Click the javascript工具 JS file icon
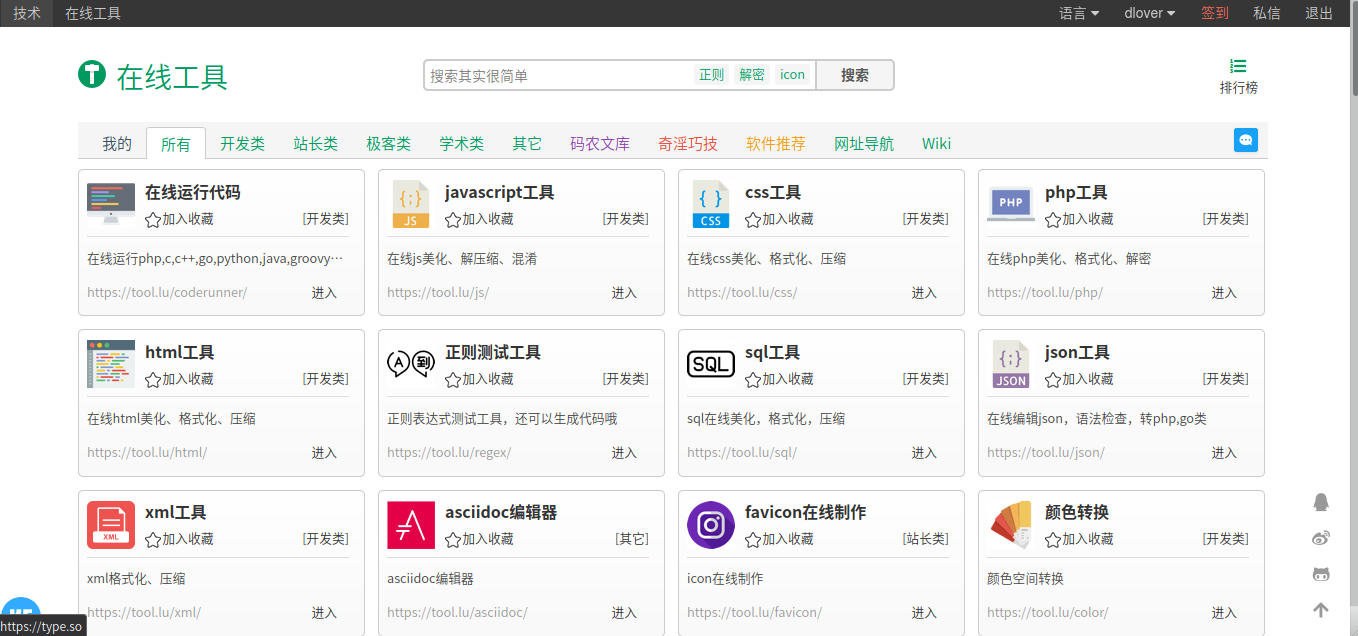Viewport: 1358px width, 636px height. 411,204
